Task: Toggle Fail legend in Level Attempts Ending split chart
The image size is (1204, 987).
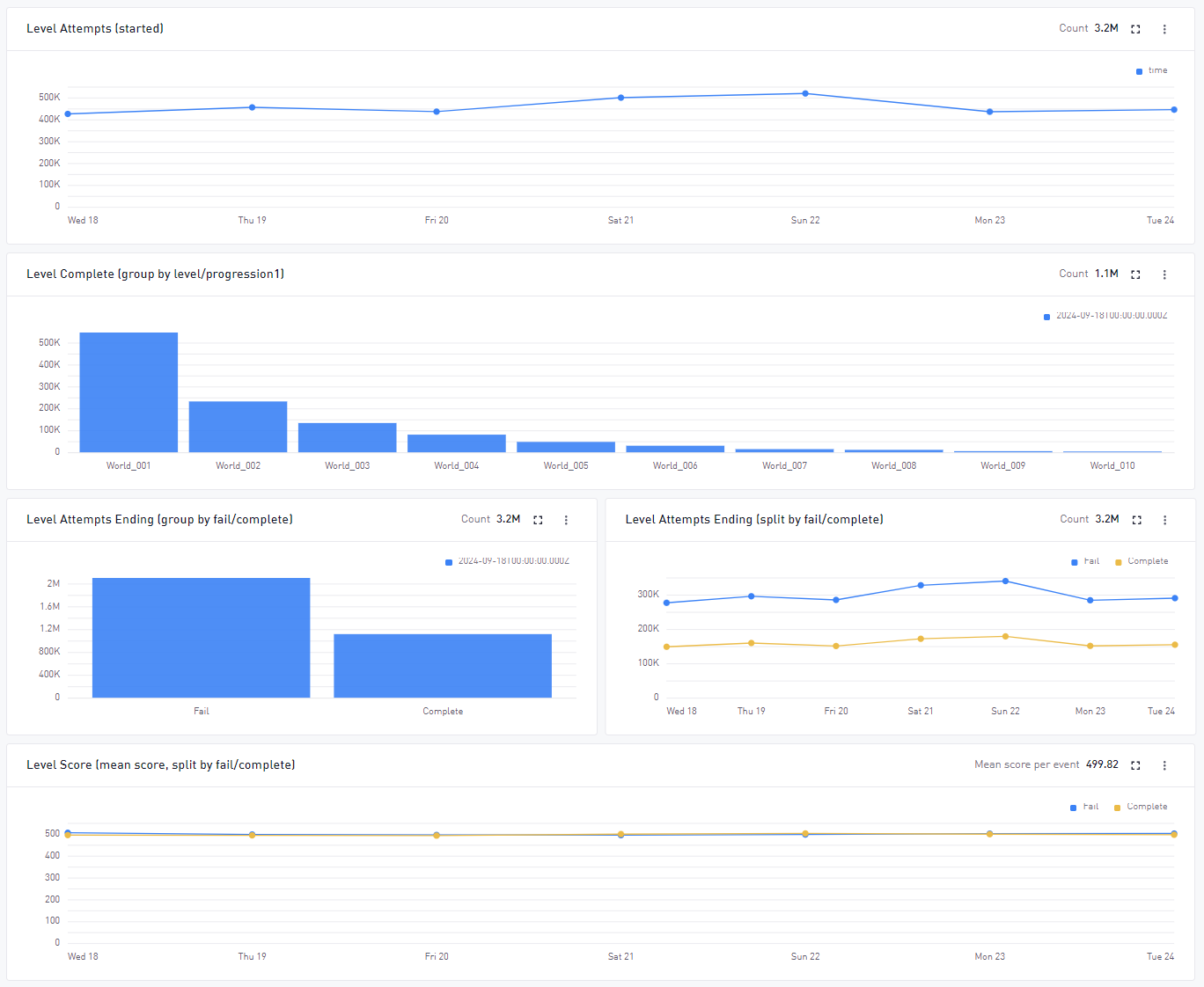Action: coord(1085,561)
